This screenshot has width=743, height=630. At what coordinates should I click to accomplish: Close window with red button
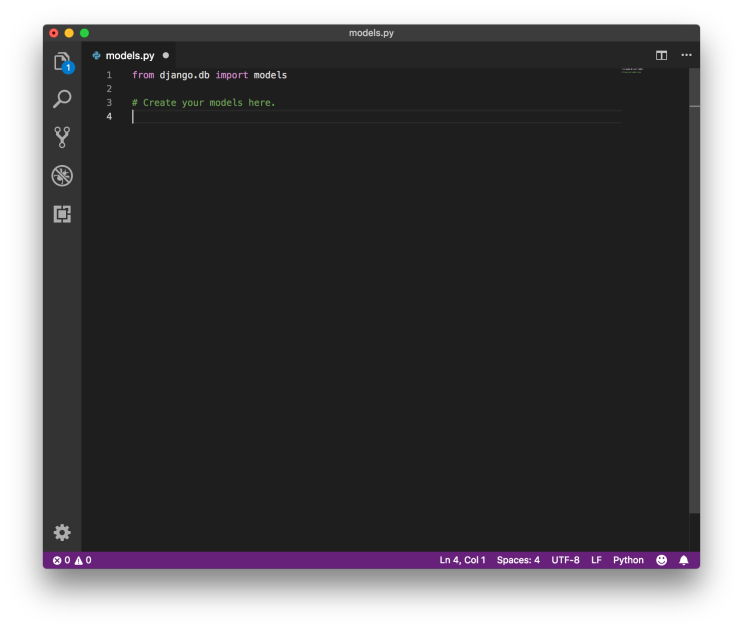point(54,33)
